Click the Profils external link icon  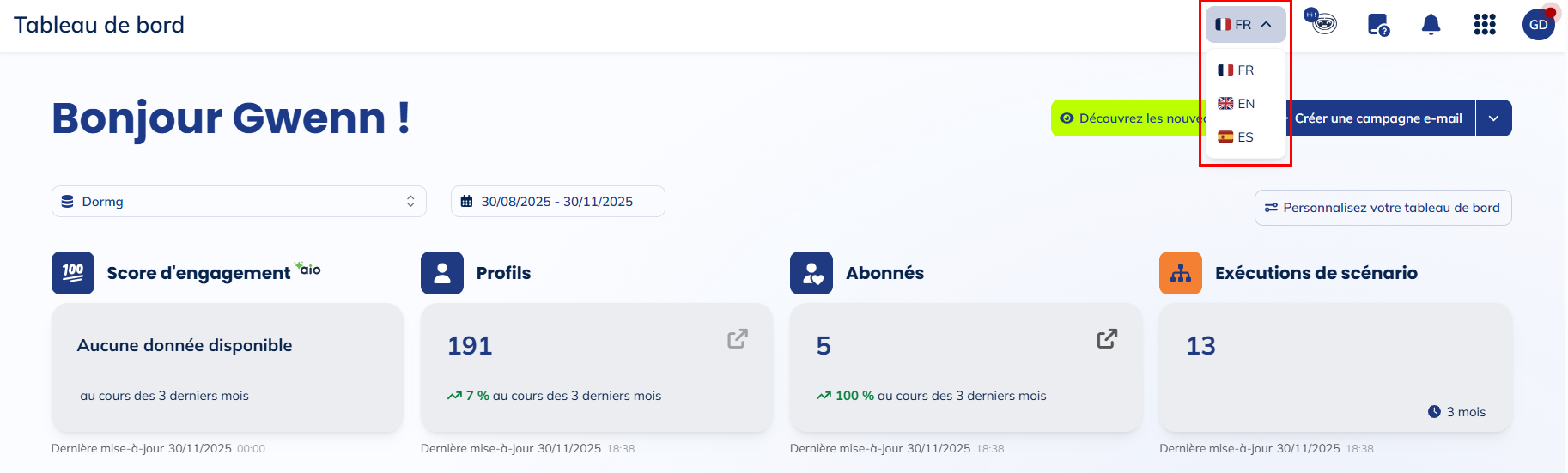738,339
